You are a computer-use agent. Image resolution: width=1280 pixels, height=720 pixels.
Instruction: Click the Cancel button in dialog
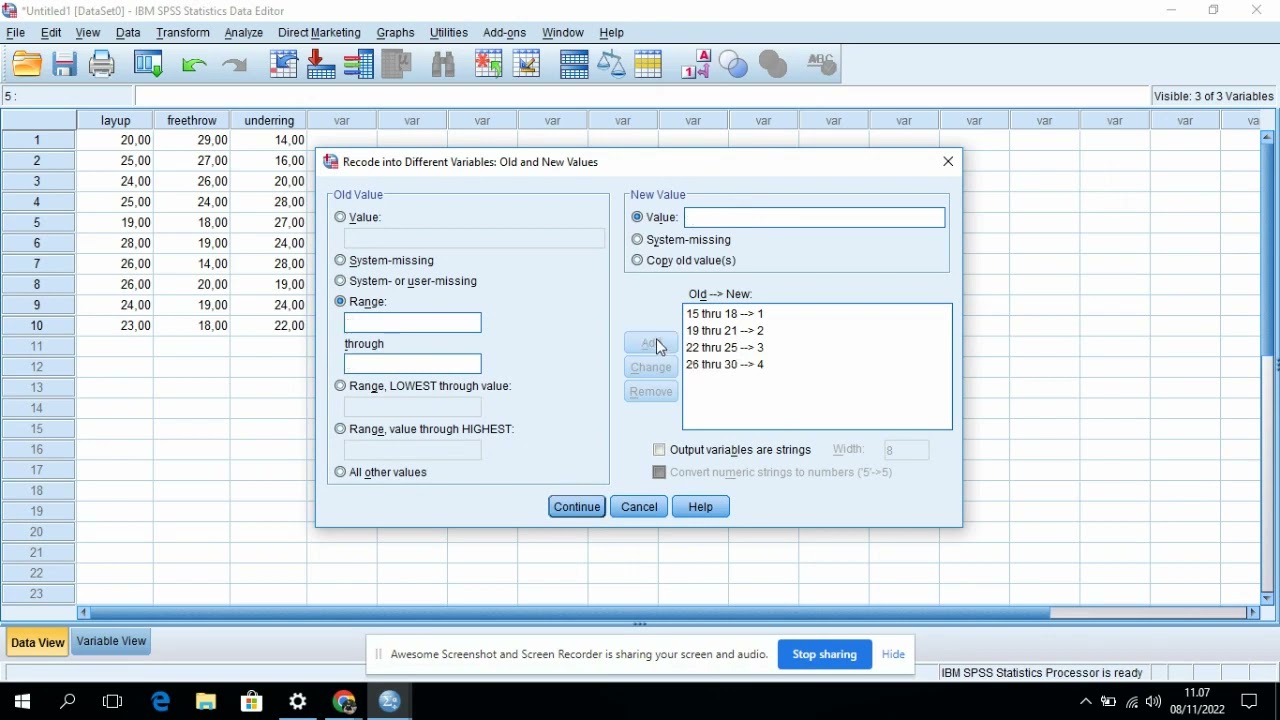[x=639, y=507]
